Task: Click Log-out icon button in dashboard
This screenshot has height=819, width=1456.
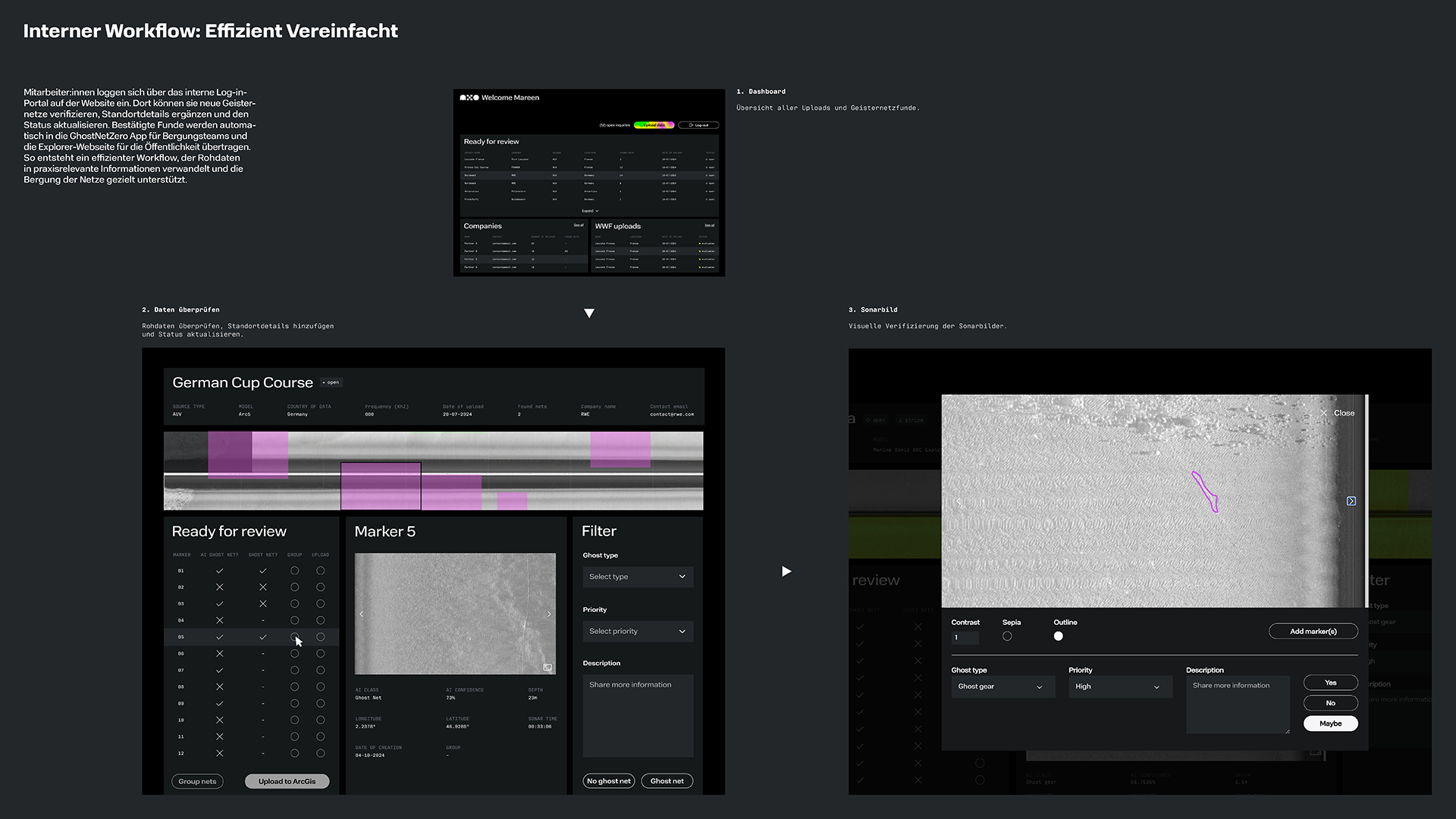Action: (698, 125)
